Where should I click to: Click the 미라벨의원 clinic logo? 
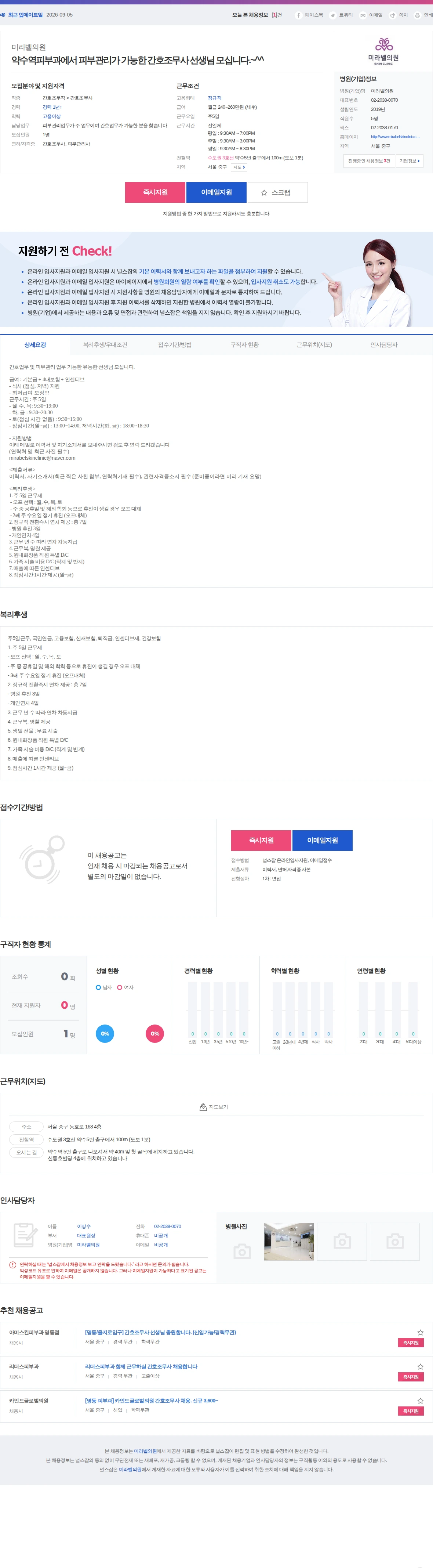pyautogui.click(x=384, y=52)
